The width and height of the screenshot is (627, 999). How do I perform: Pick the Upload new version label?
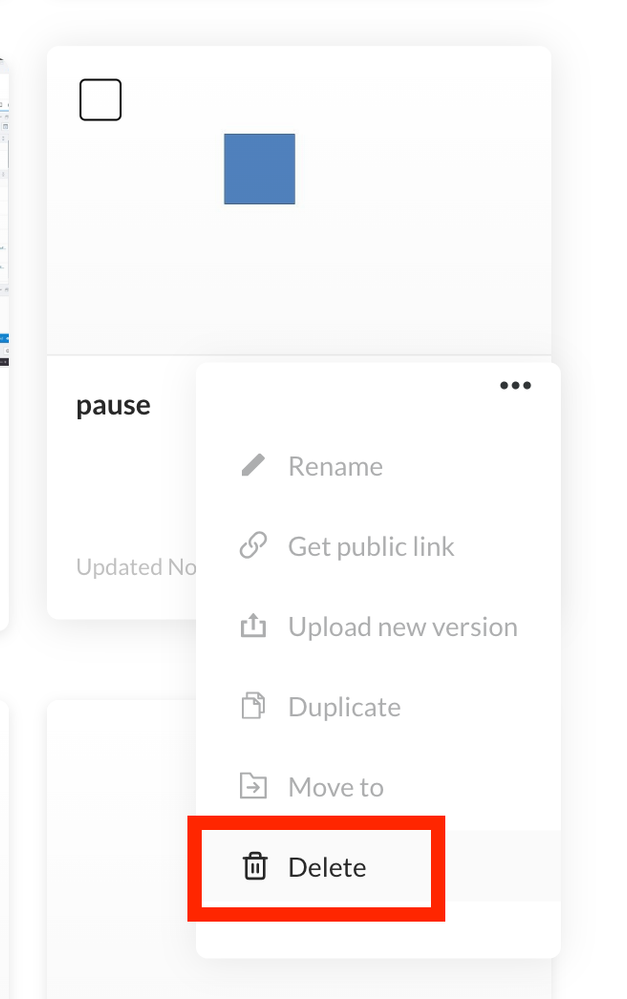(x=403, y=627)
